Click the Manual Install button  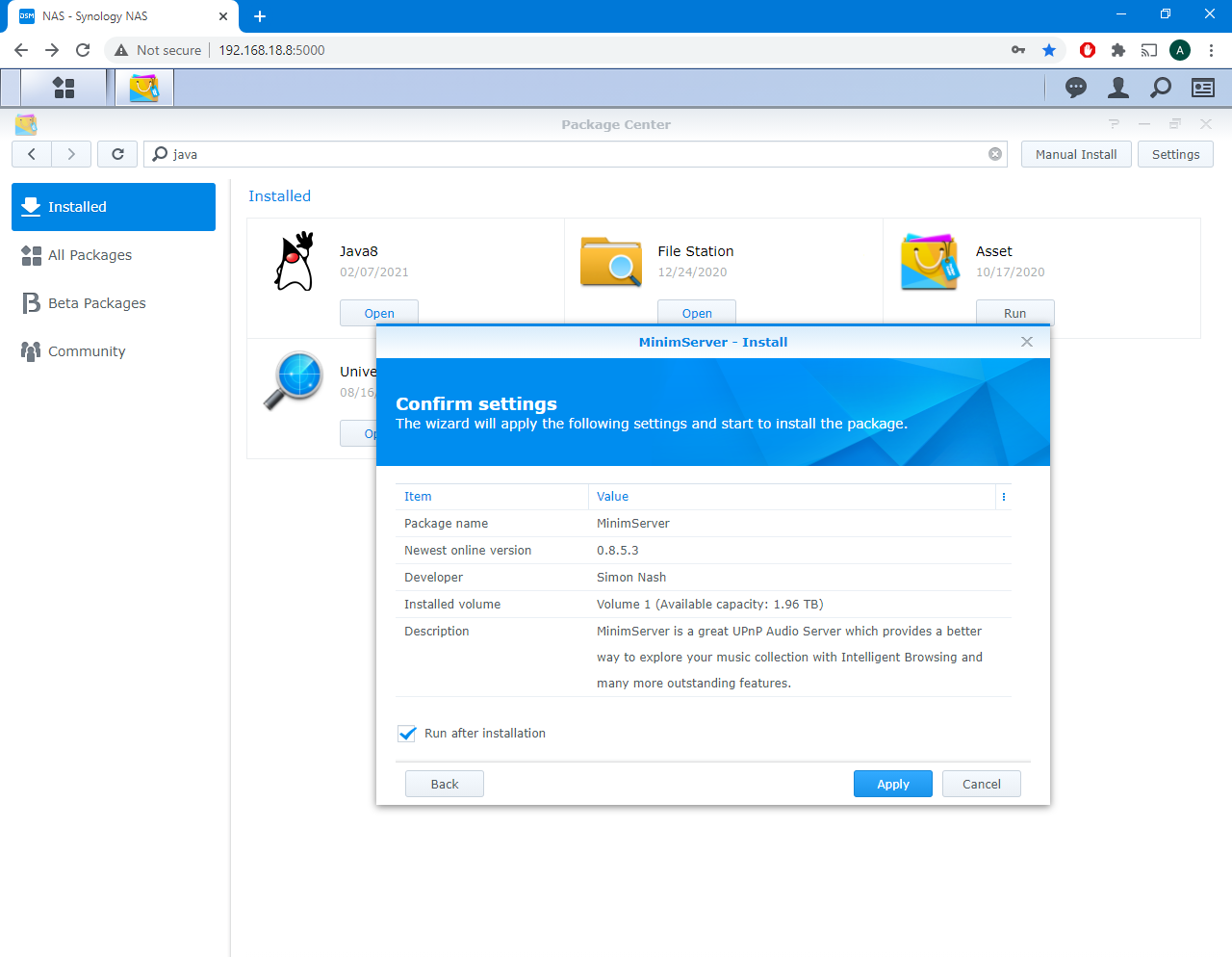coord(1076,154)
